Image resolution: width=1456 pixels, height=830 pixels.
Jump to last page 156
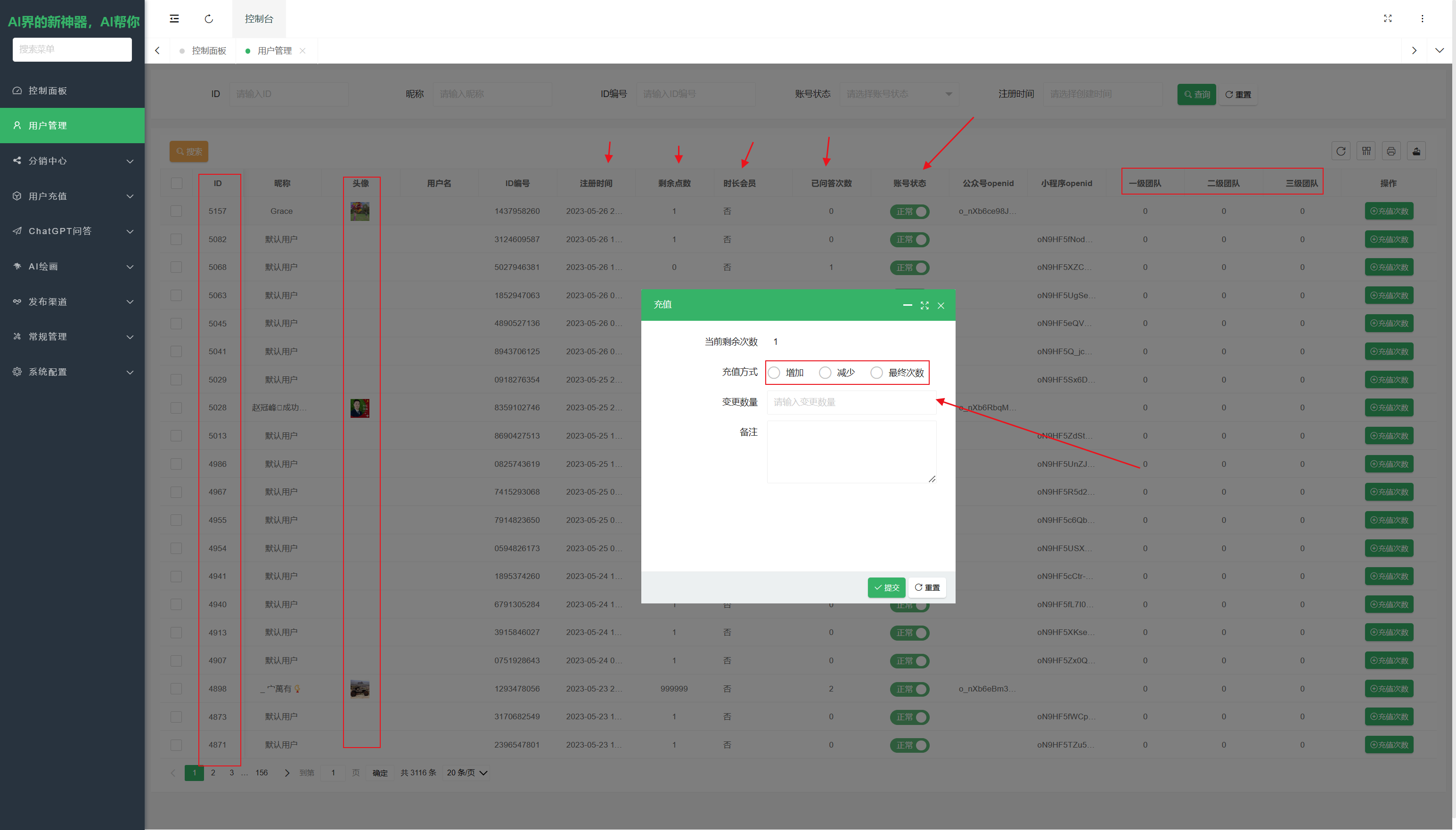[262, 773]
